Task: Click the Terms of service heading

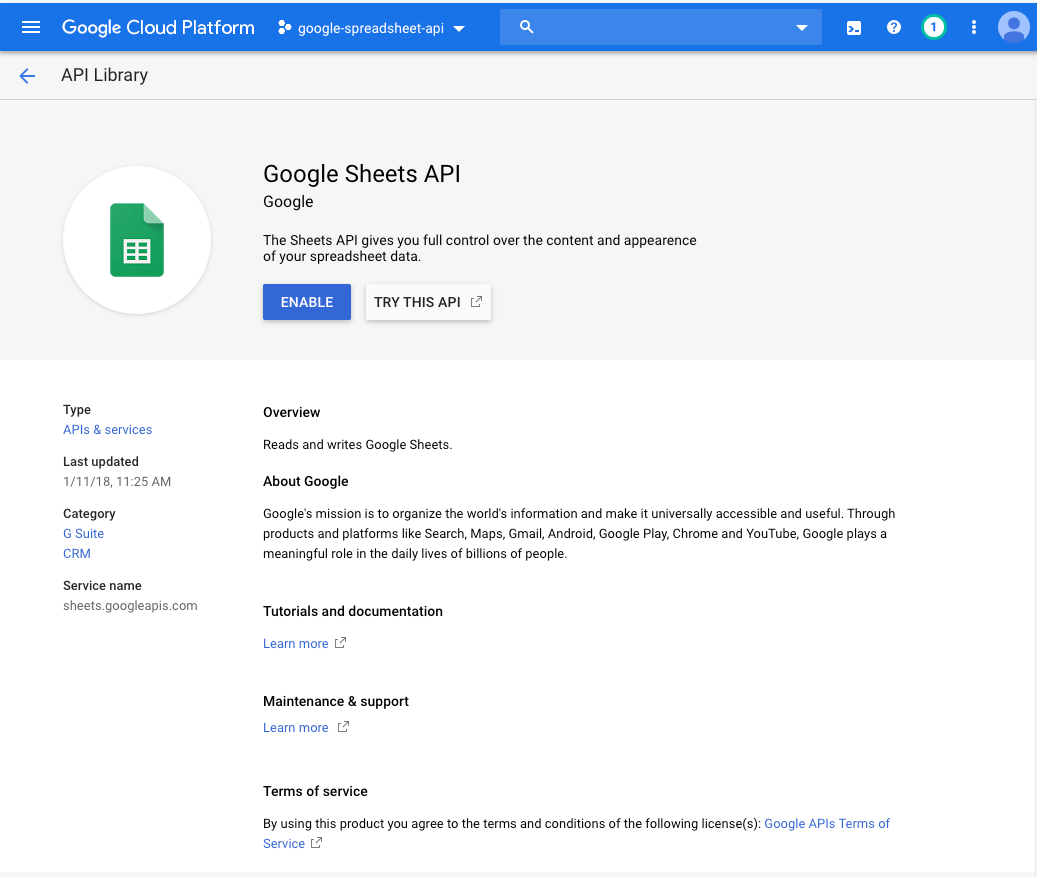Action: tap(315, 791)
